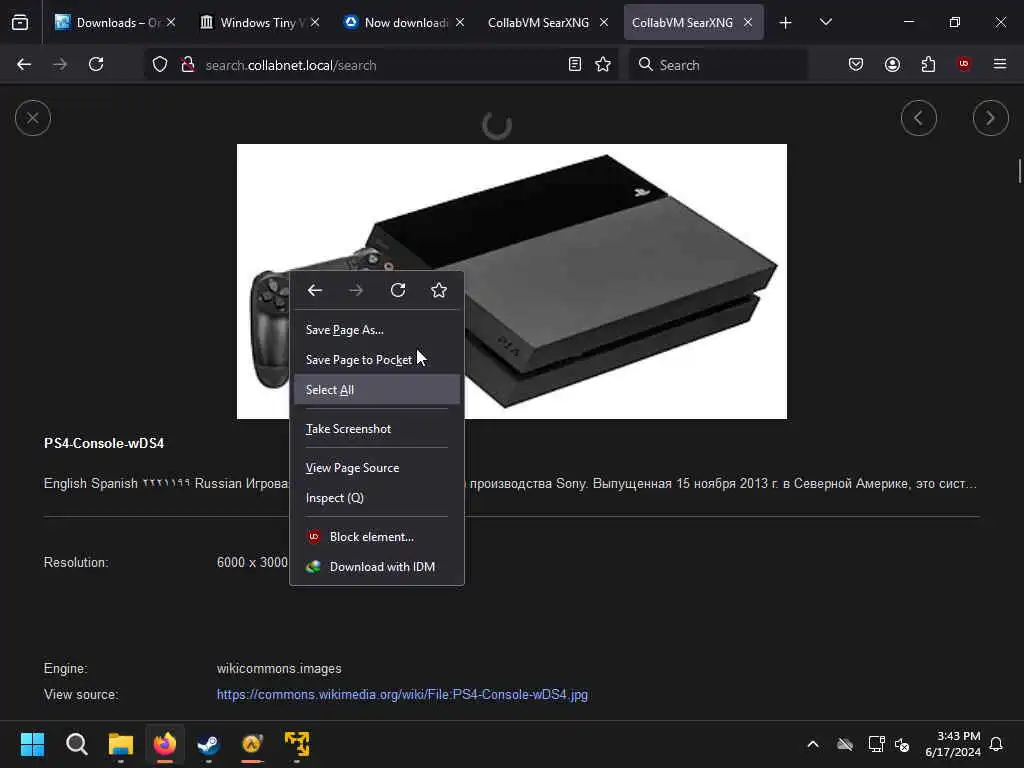Click the PS4 console image

[x=511, y=281]
